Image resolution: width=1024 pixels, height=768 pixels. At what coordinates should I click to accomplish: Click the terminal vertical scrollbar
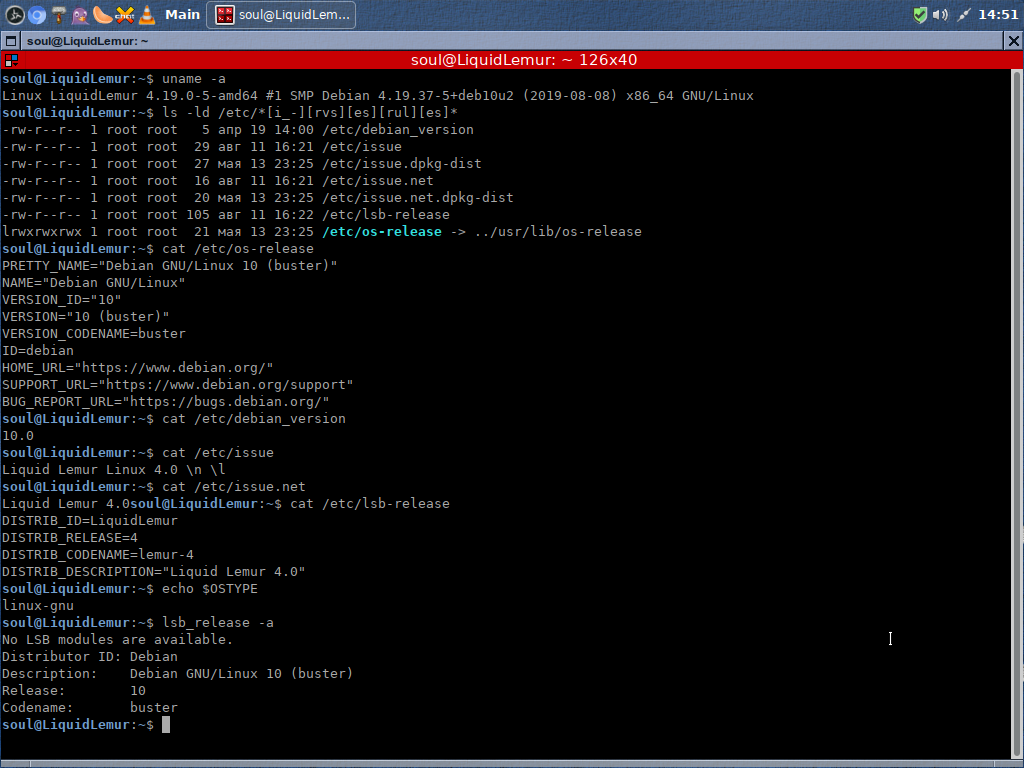point(1017,414)
